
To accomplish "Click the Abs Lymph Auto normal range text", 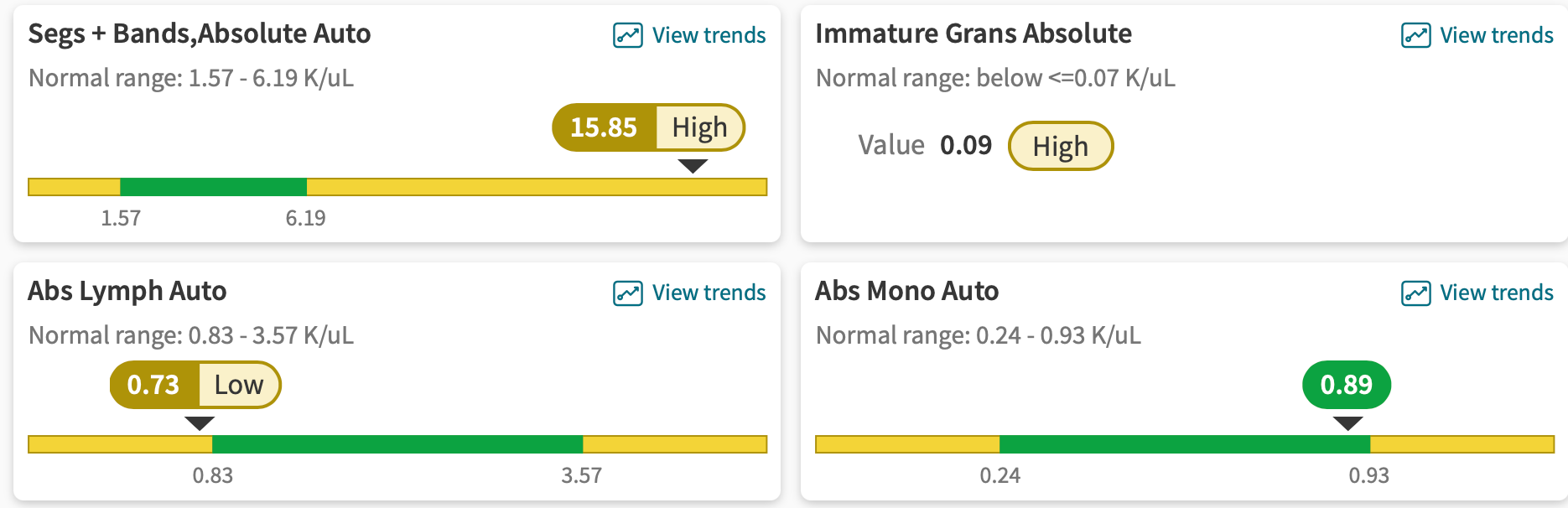I will click(x=191, y=335).
